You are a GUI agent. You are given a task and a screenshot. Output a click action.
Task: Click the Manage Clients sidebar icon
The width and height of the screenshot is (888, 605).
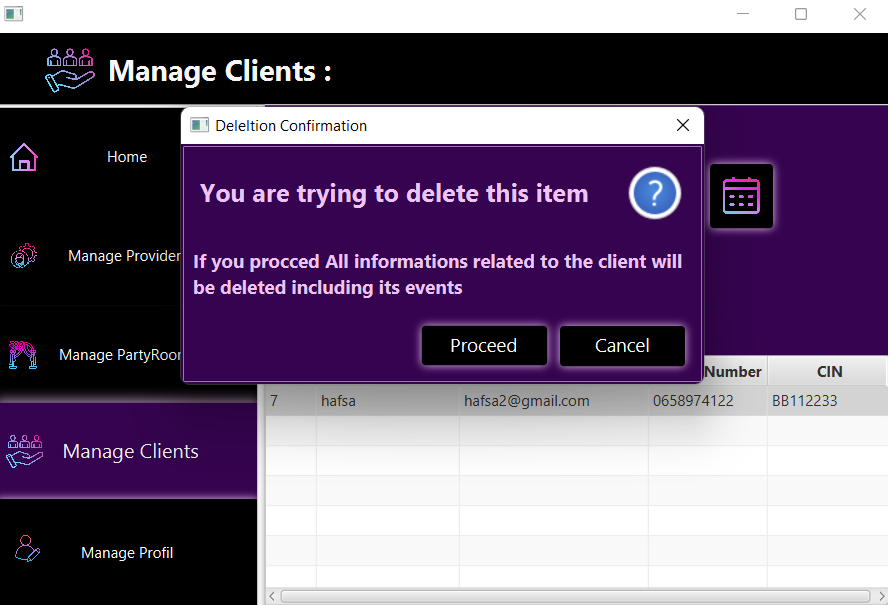tap(24, 451)
